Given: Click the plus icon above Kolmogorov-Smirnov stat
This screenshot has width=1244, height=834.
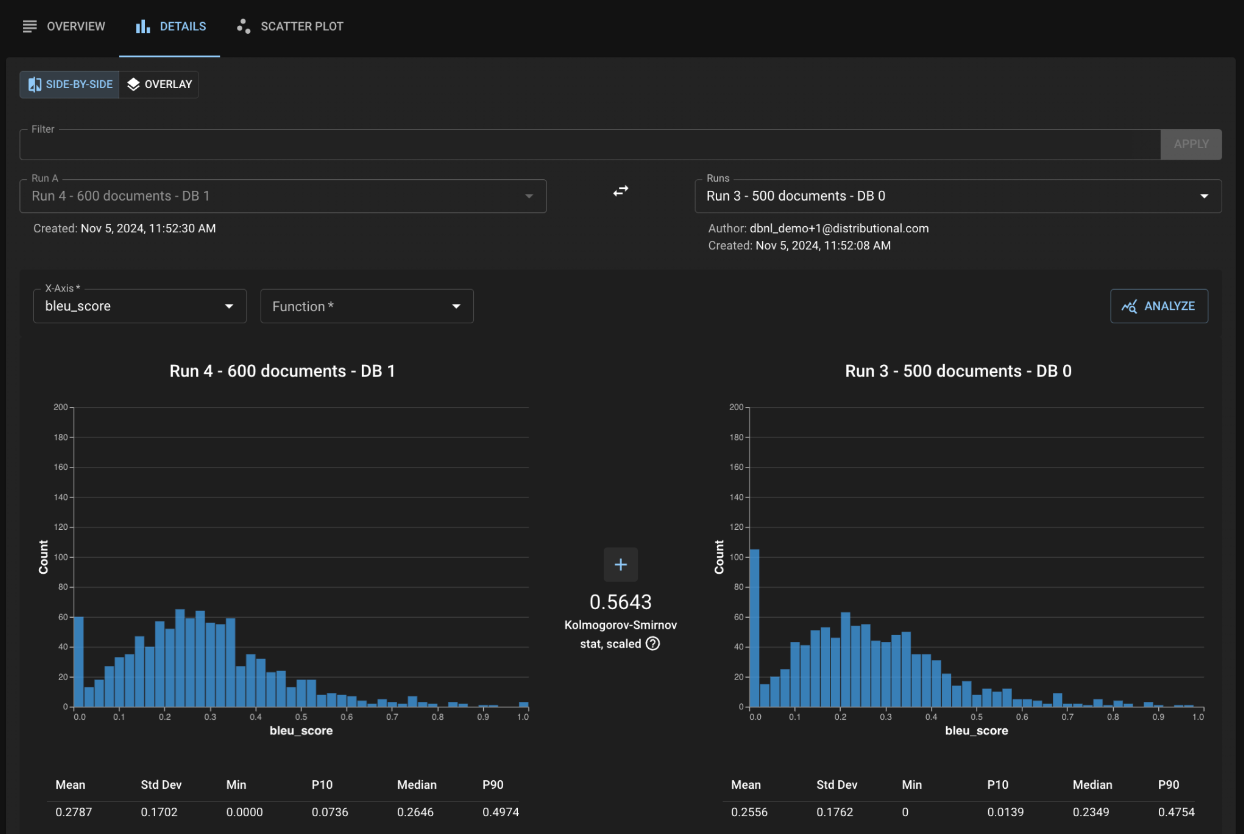Looking at the screenshot, I should tap(620, 565).
